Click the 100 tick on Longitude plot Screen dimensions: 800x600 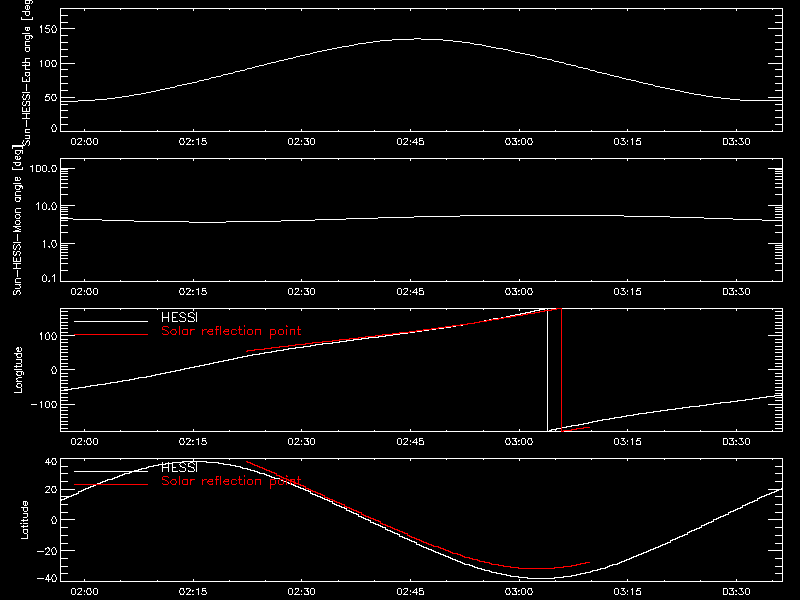click(48, 336)
